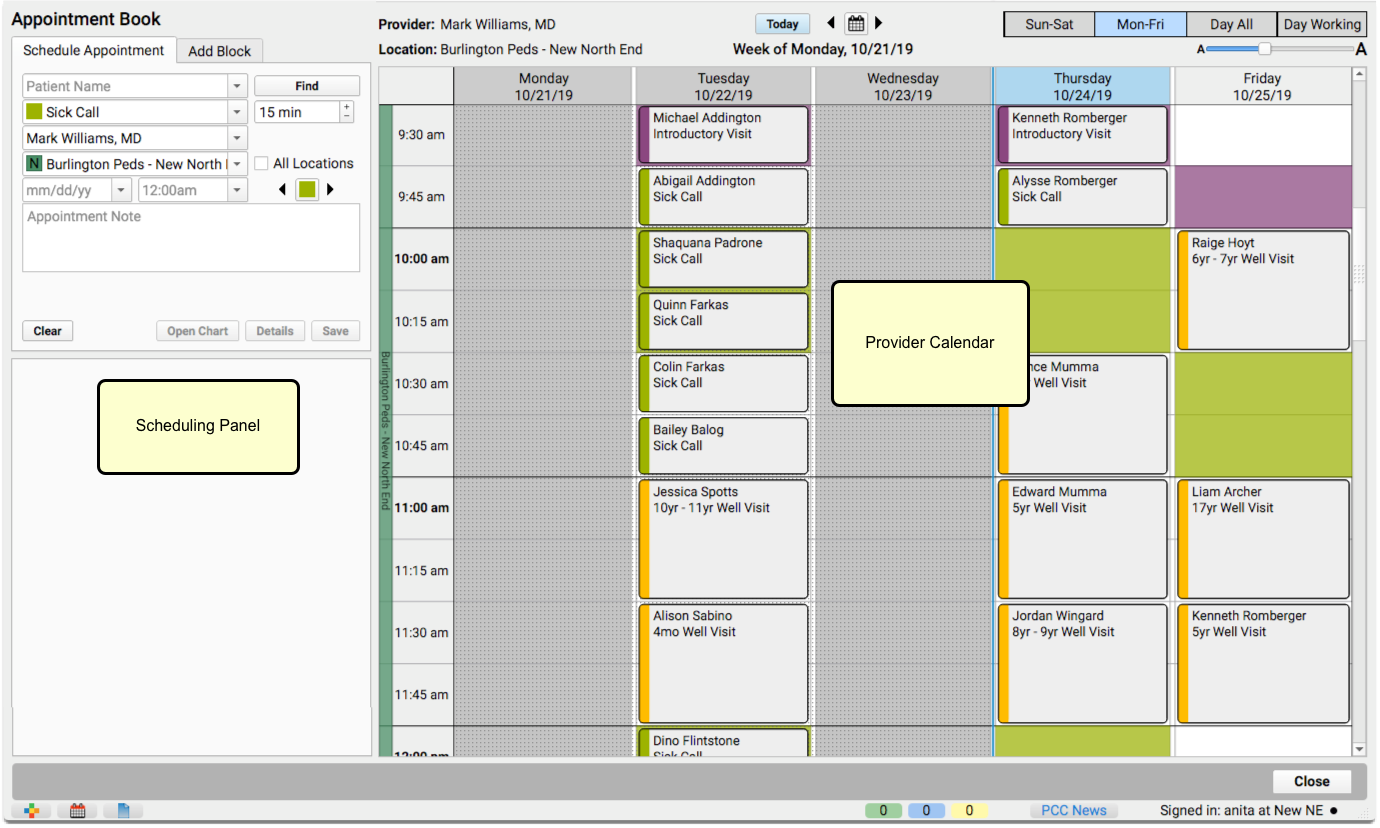Adjust the text size slider handle
Image resolution: width=1380 pixels, height=828 pixels.
coord(1265,48)
